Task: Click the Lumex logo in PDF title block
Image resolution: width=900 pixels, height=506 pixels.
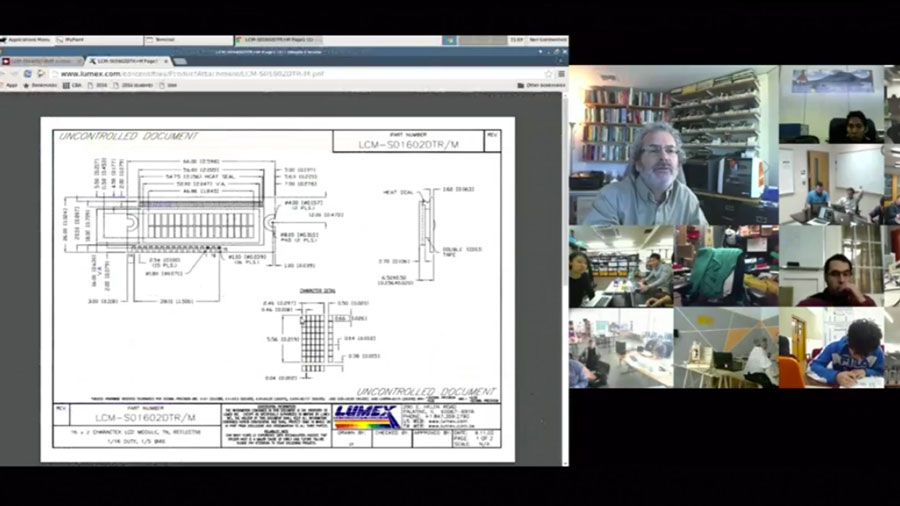Action: click(x=366, y=417)
